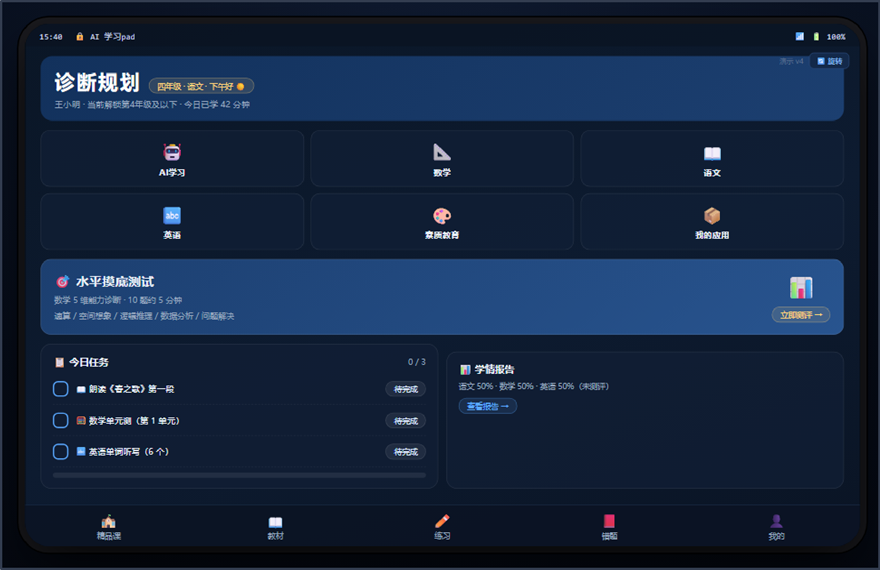The image size is (880, 570).
Task: Open the report via 查看报告
Action: click(x=488, y=406)
